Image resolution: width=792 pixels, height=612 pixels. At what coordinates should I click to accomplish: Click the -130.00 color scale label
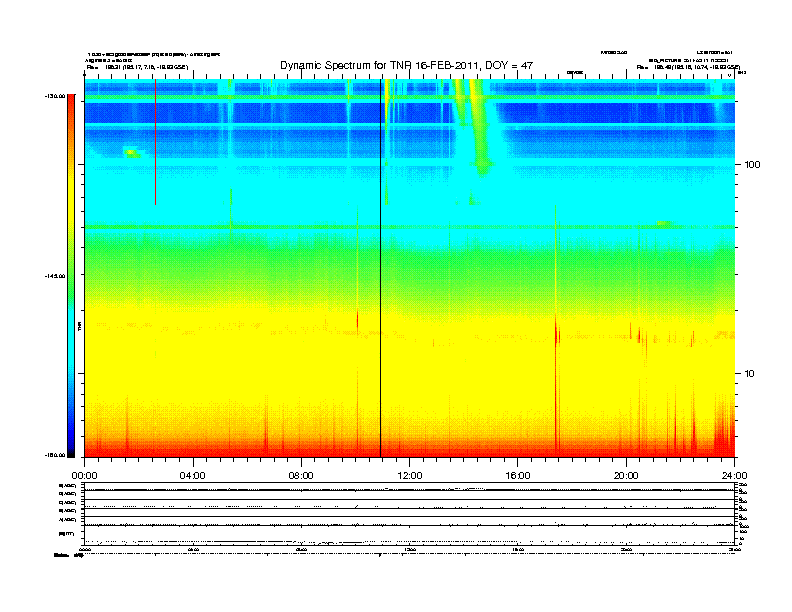coord(55,96)
